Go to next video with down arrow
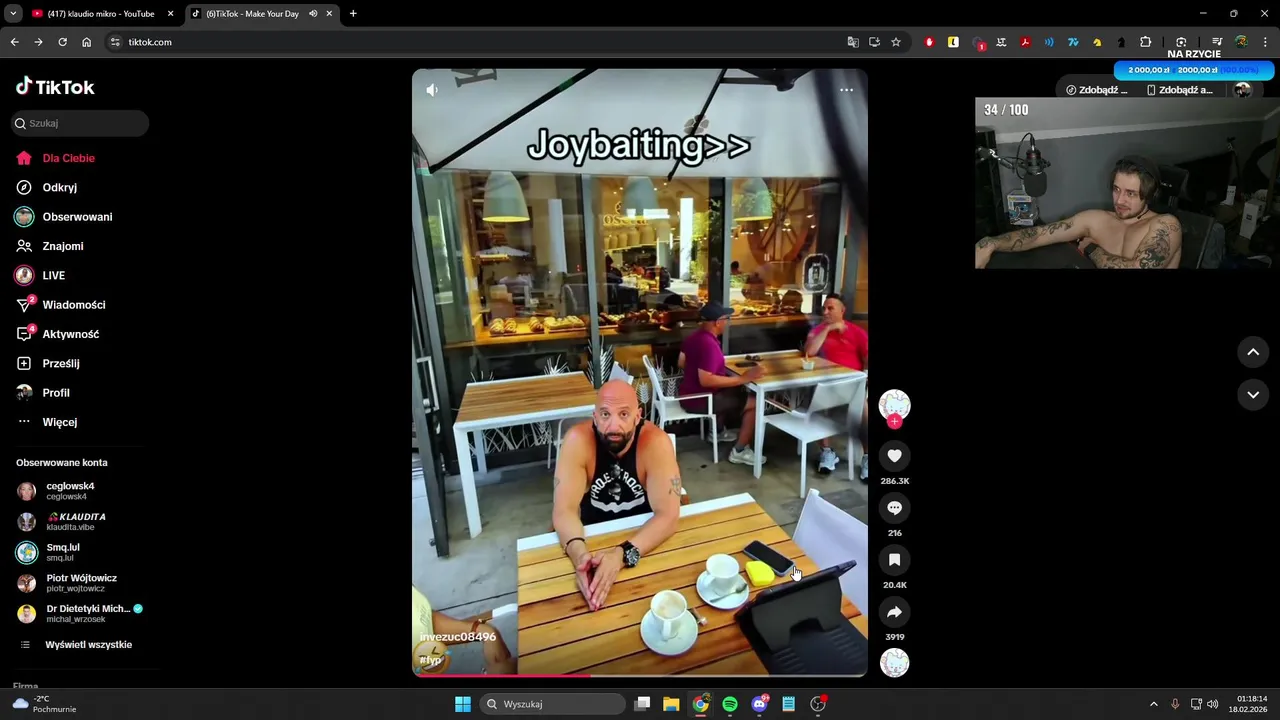The image size is (1280, 720). [1253, 395]
